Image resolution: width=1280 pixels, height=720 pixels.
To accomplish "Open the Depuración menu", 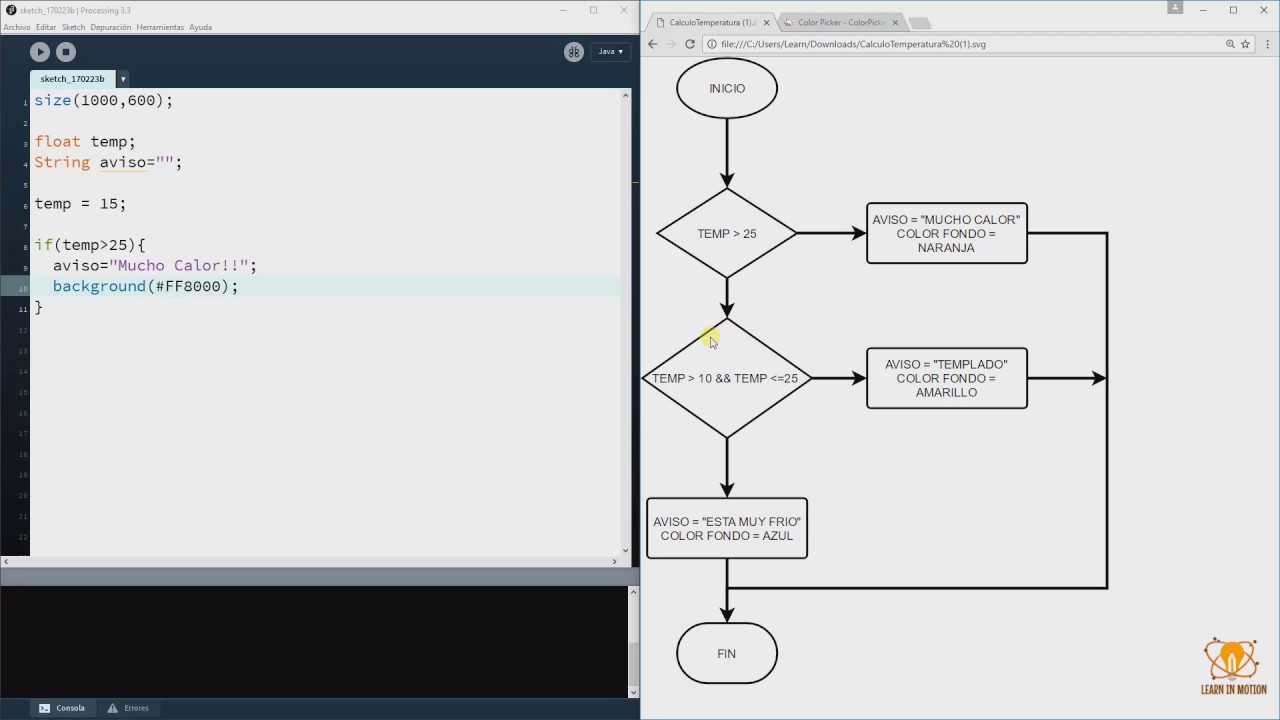I will pyautogui.click(x=111, y=27).
